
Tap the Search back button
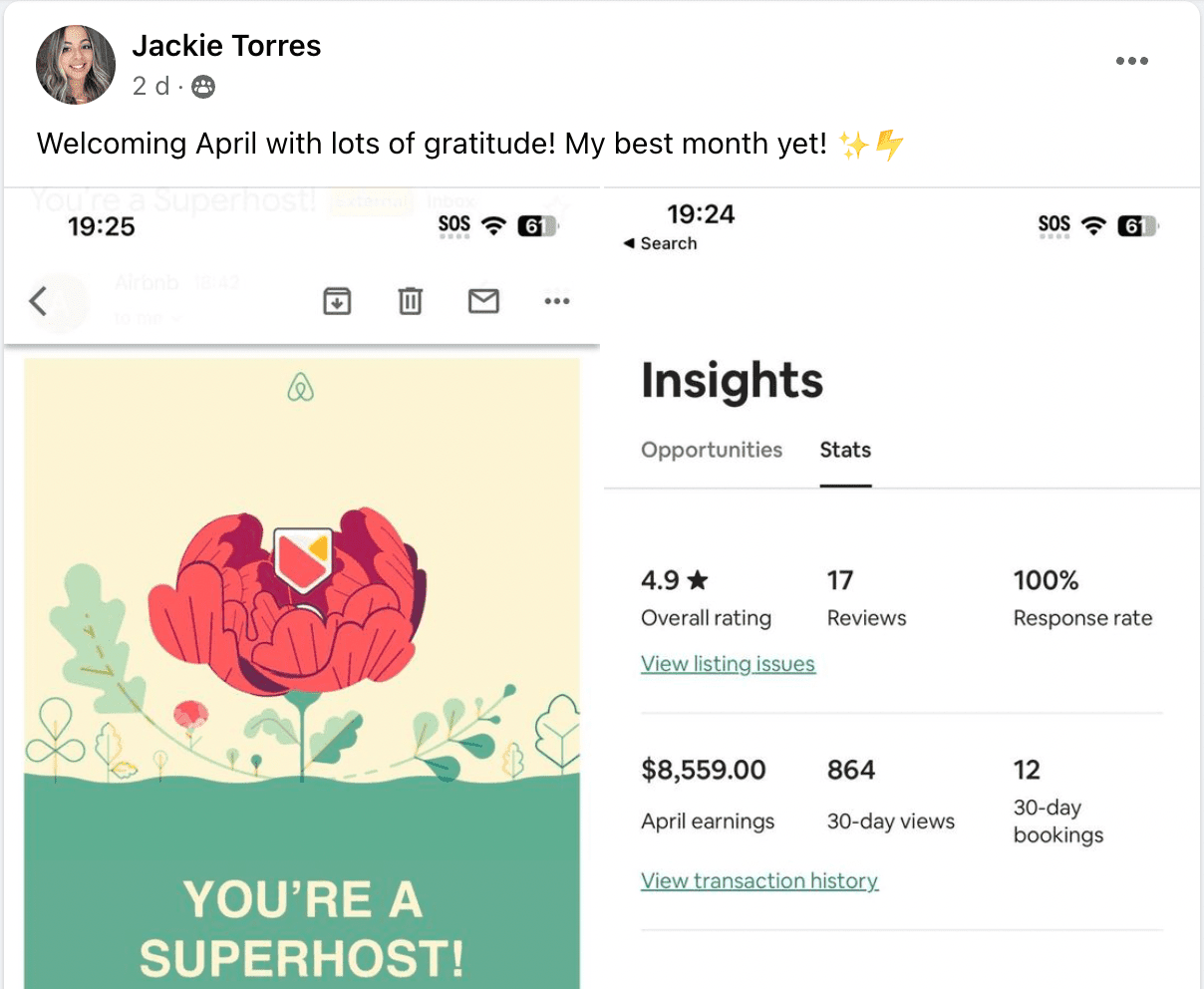pos(660,243)
